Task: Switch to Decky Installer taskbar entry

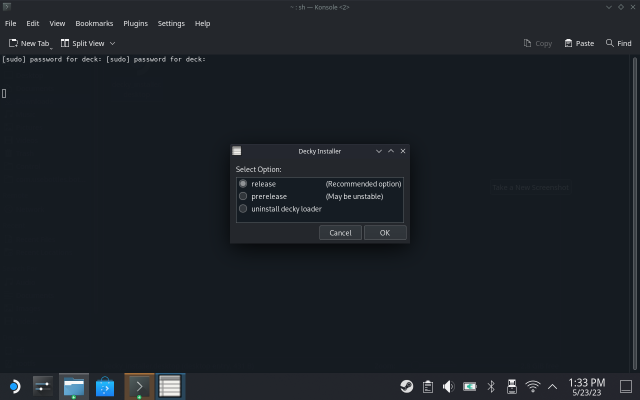Action: (x=170, y=386)
